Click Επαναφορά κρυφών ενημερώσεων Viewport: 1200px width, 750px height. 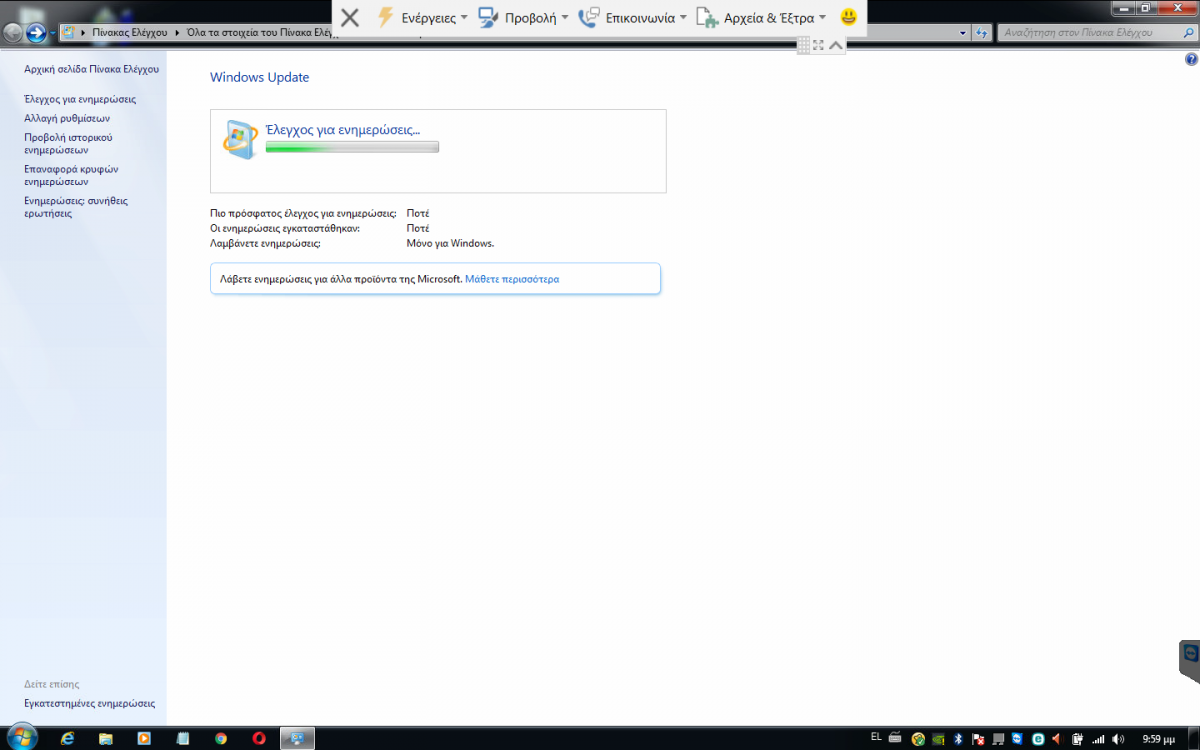pos(71,175)
